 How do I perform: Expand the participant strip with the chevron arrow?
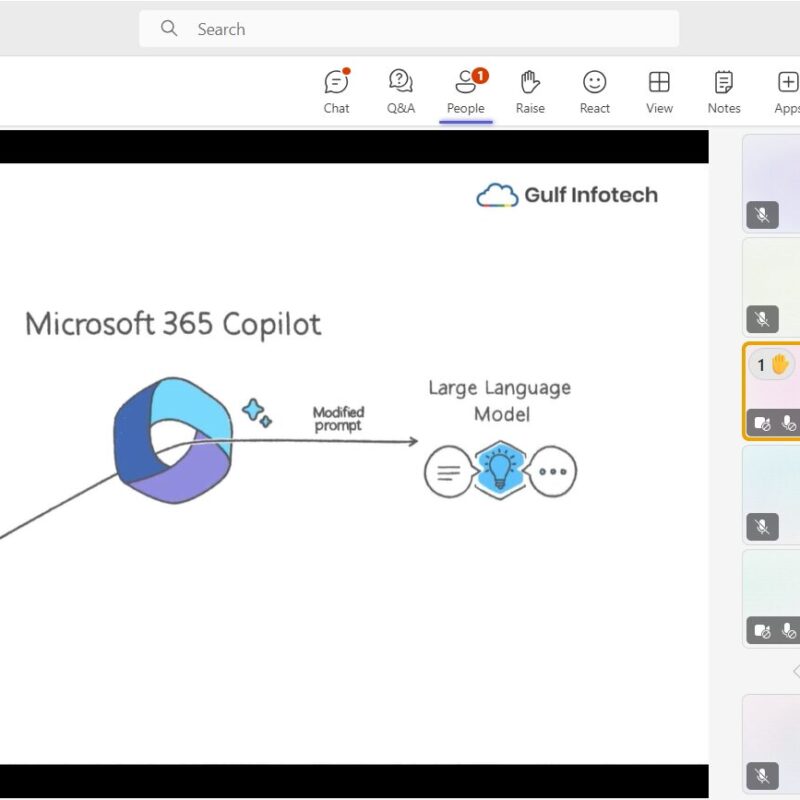point(795,671)
